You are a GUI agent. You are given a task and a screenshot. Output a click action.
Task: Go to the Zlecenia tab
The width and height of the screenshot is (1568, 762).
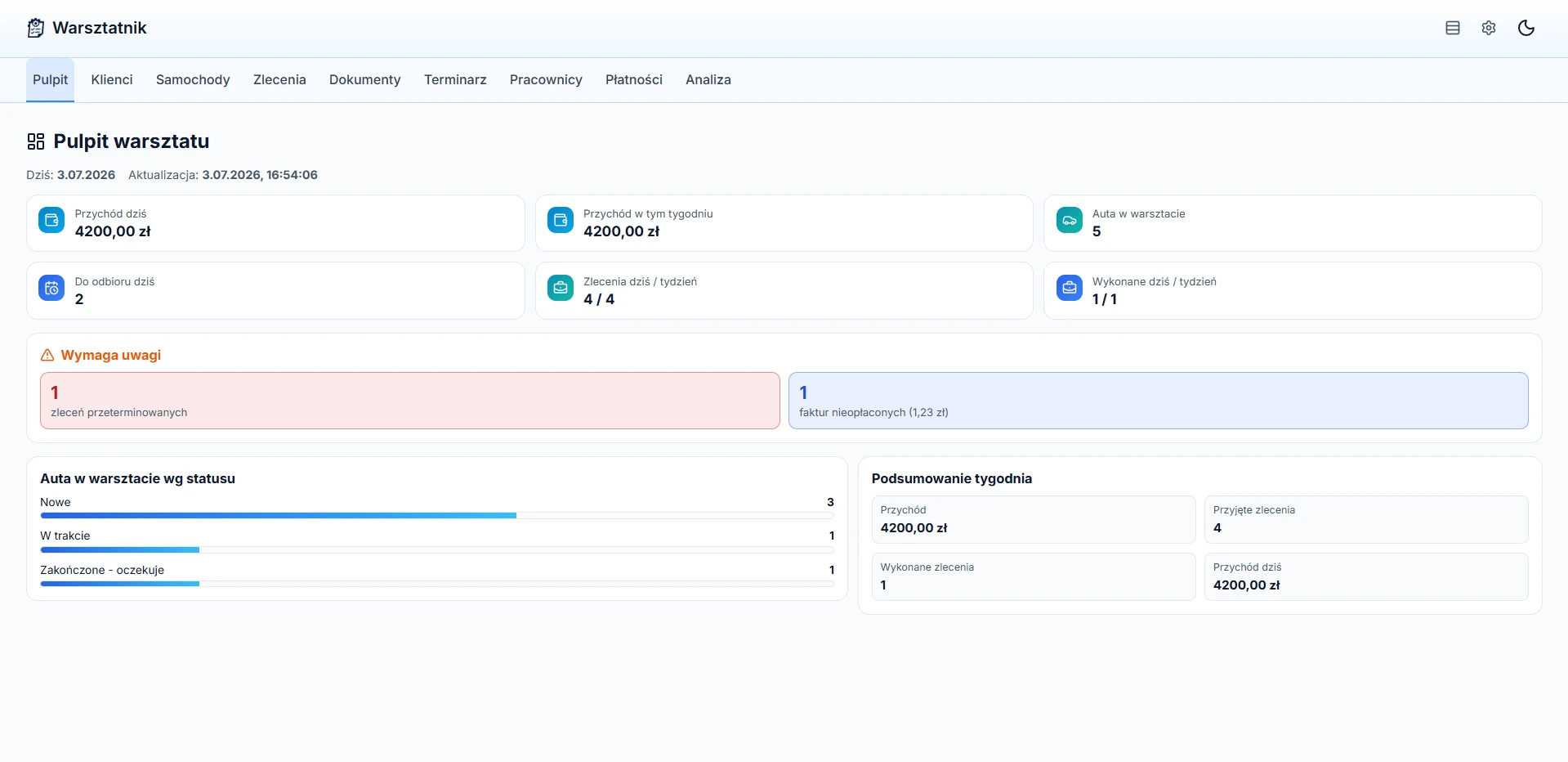tap(279, 80)
